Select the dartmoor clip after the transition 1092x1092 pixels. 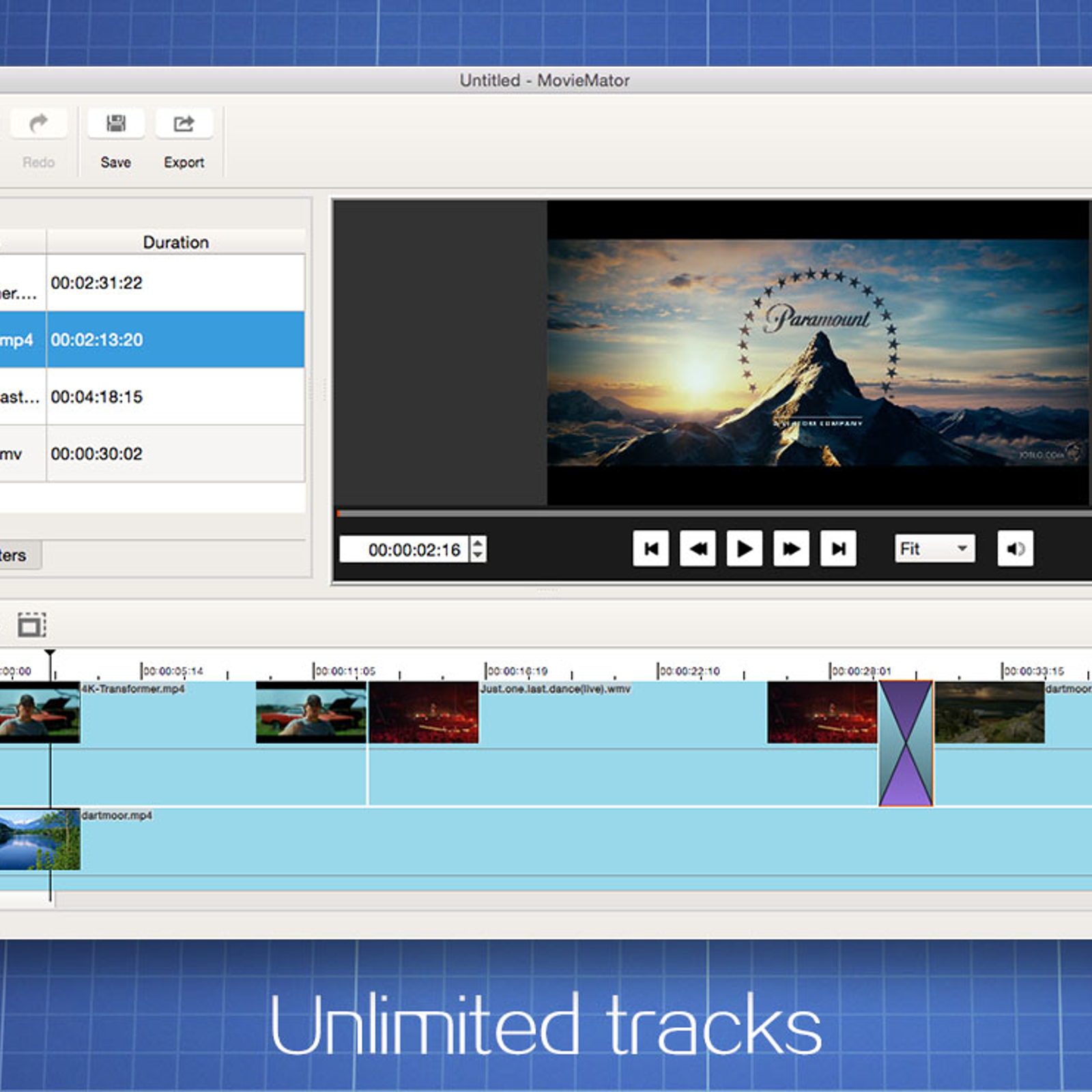point(1013,743)
